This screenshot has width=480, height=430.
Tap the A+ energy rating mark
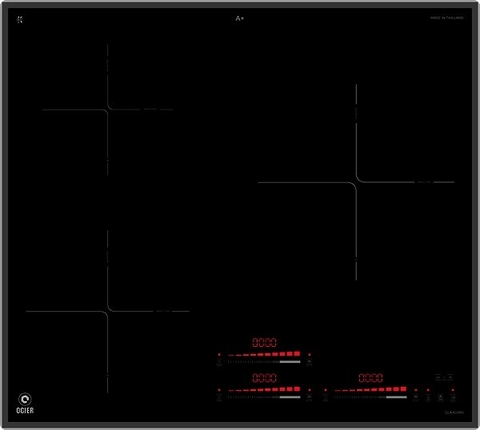click(240, 18)
